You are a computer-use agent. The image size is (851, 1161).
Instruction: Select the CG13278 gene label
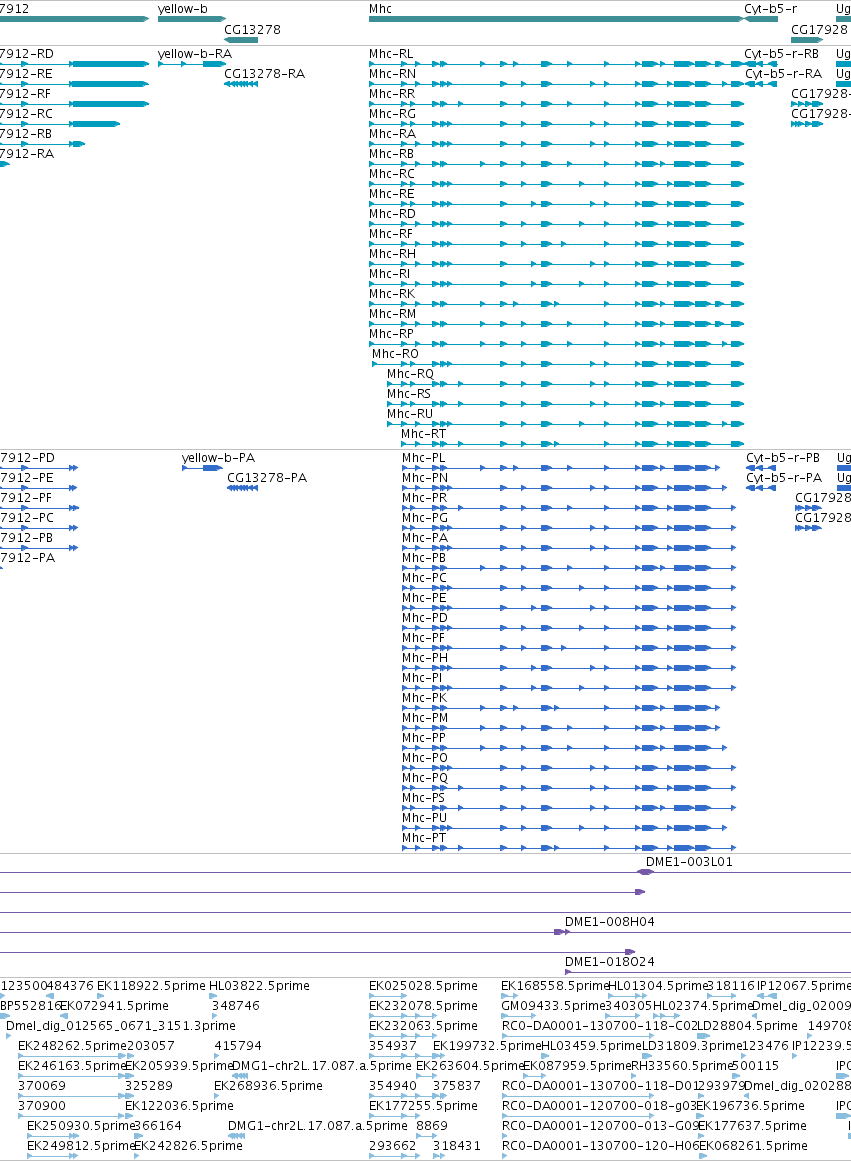tap(252, 30)
